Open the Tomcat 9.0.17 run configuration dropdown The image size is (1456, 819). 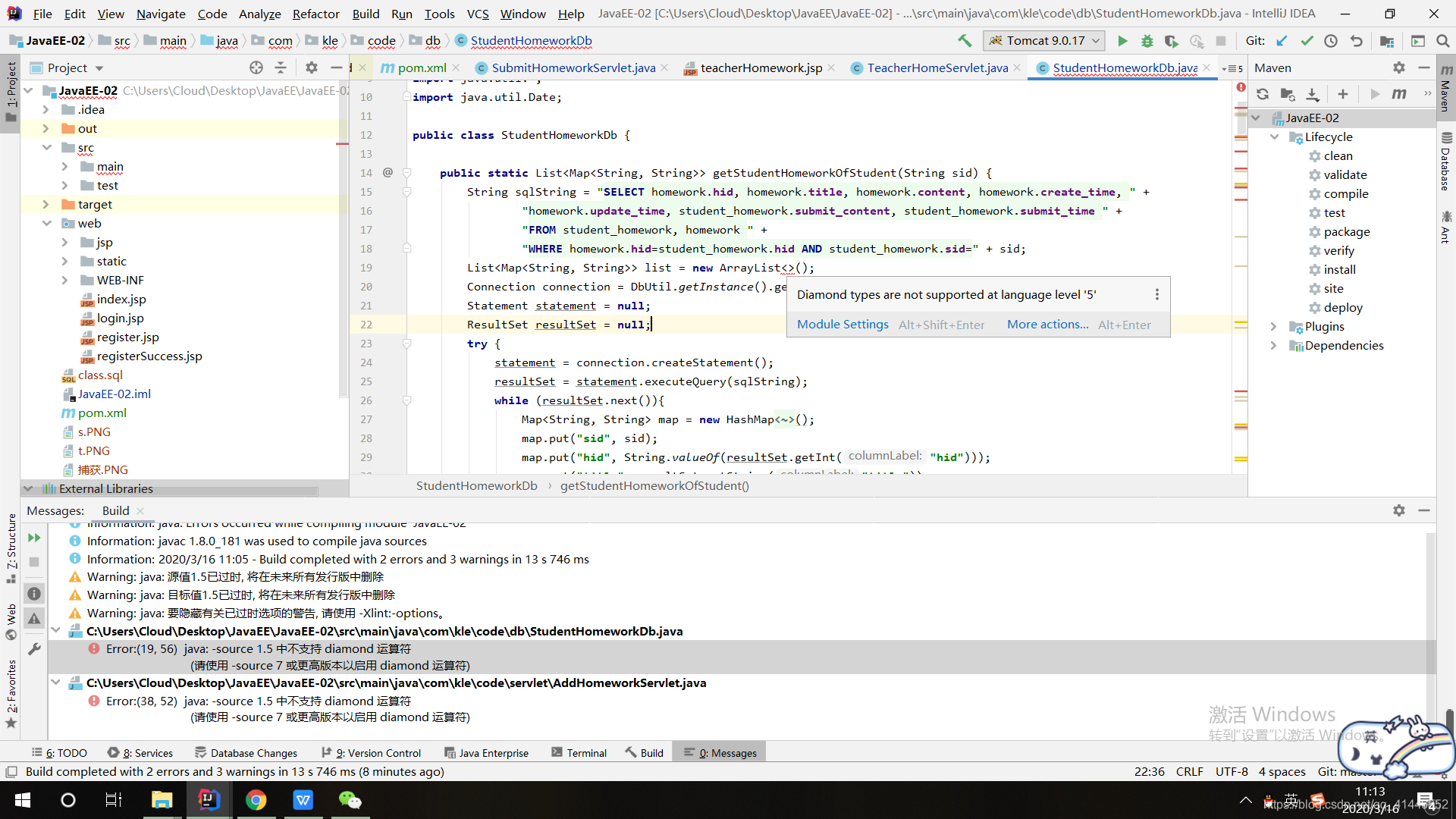[x=1044, y=41]
